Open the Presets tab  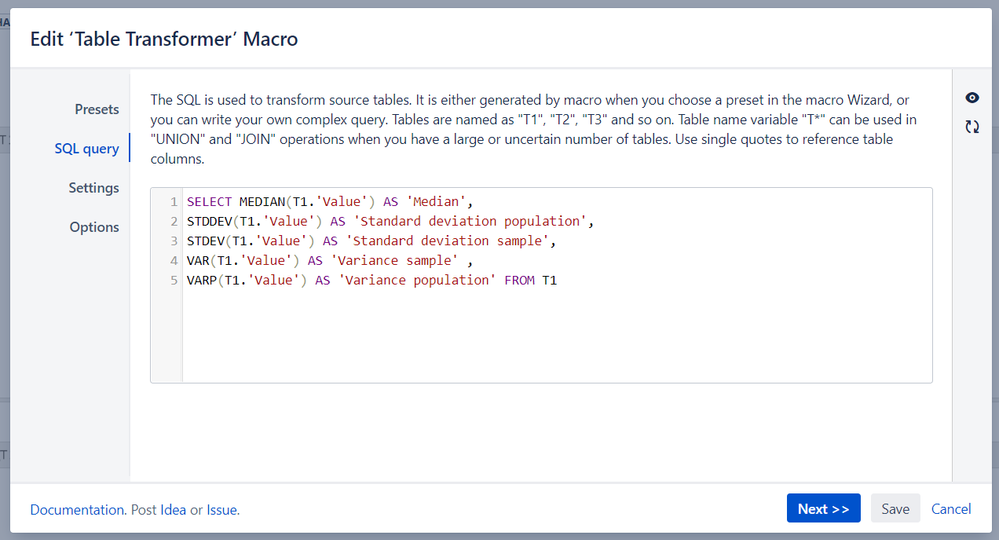click(97, 110)
